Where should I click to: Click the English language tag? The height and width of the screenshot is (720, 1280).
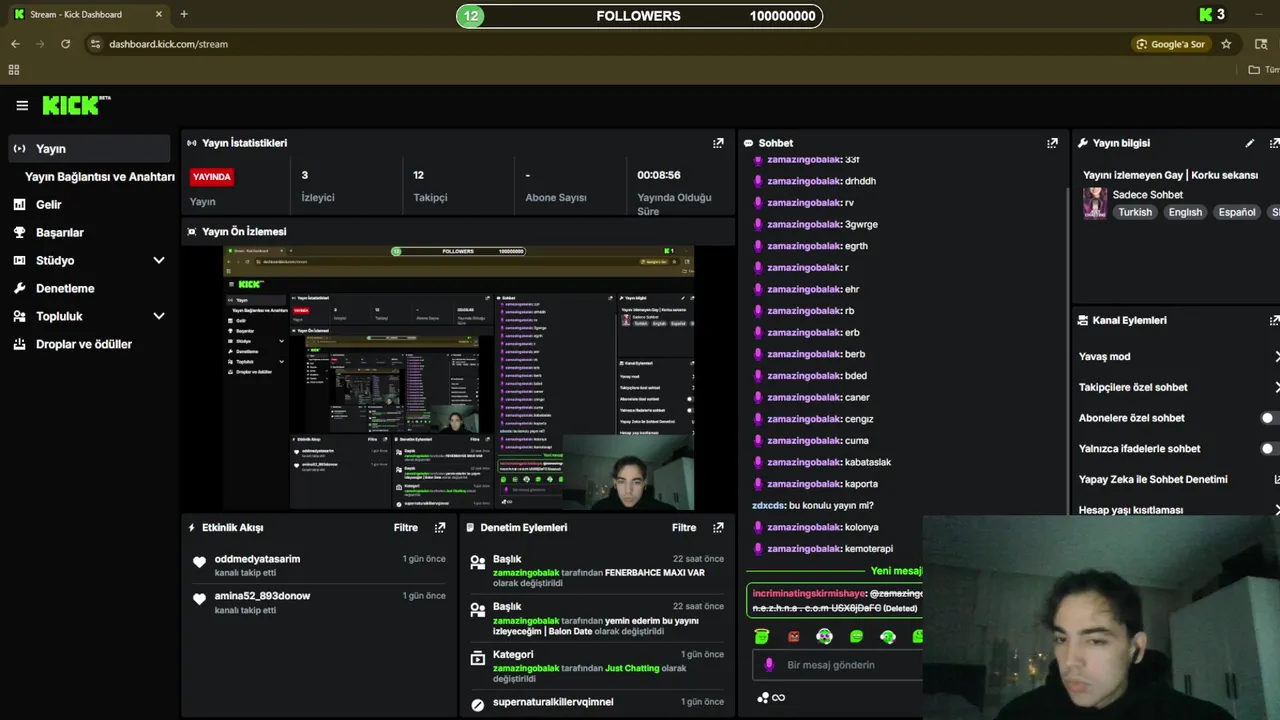(1185, 212)
